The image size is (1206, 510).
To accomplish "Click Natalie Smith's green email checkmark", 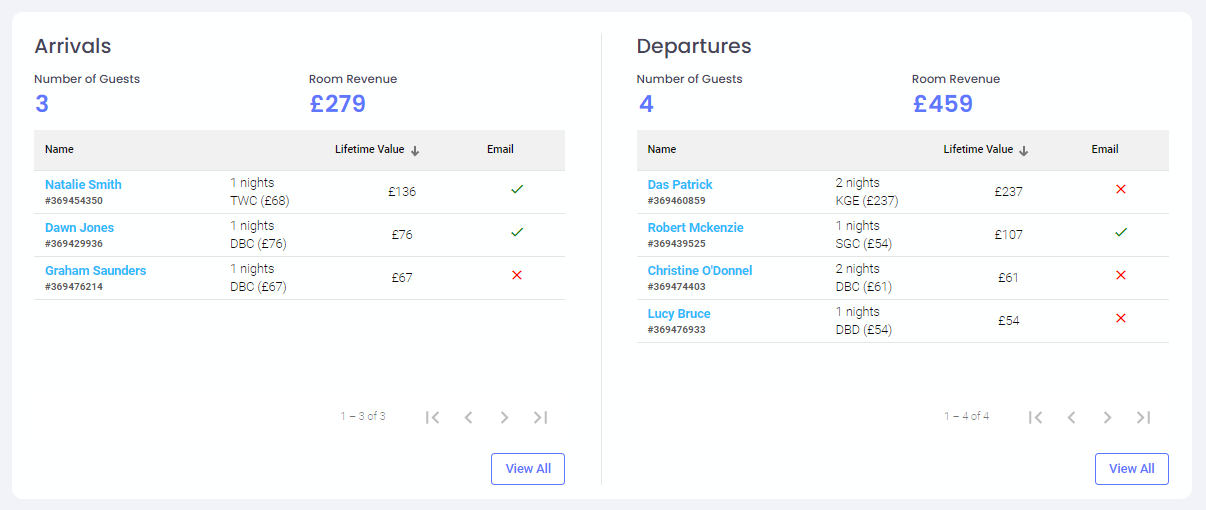I will tap(517, 189).
